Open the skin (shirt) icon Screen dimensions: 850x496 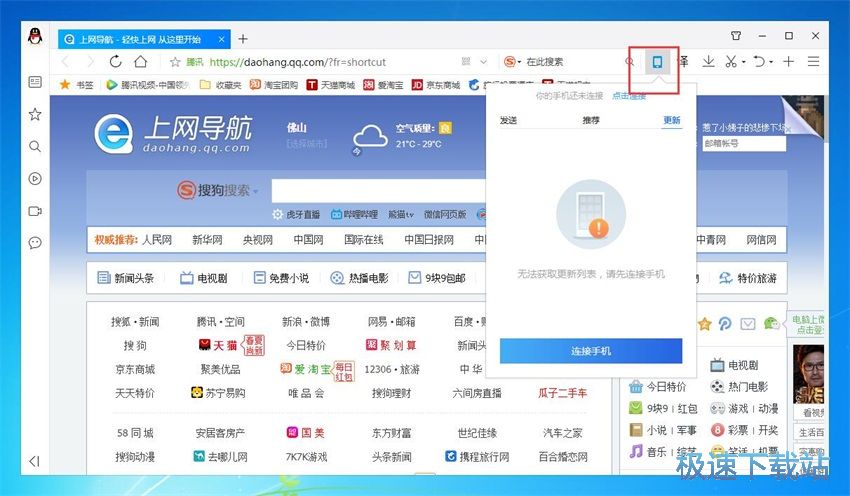736,36
